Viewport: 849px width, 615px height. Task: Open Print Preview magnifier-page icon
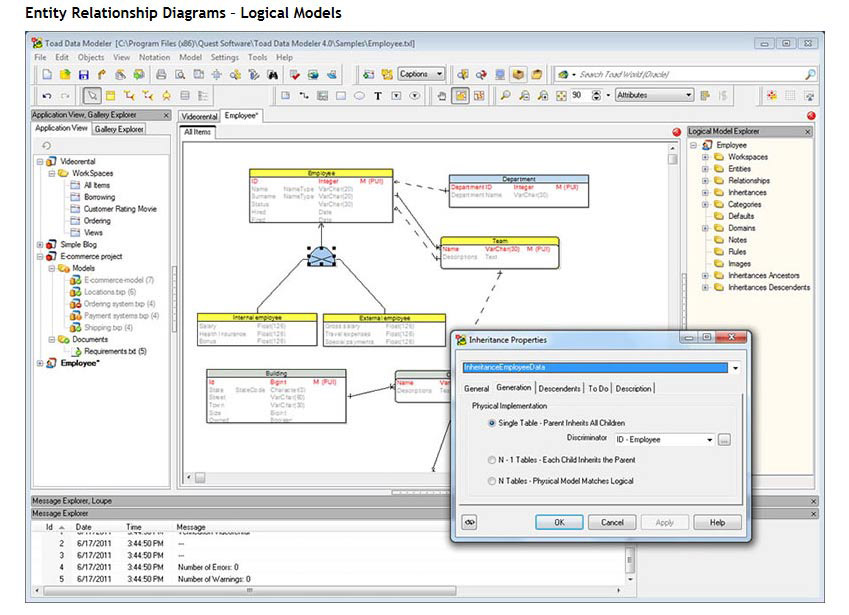coord(180,75)
